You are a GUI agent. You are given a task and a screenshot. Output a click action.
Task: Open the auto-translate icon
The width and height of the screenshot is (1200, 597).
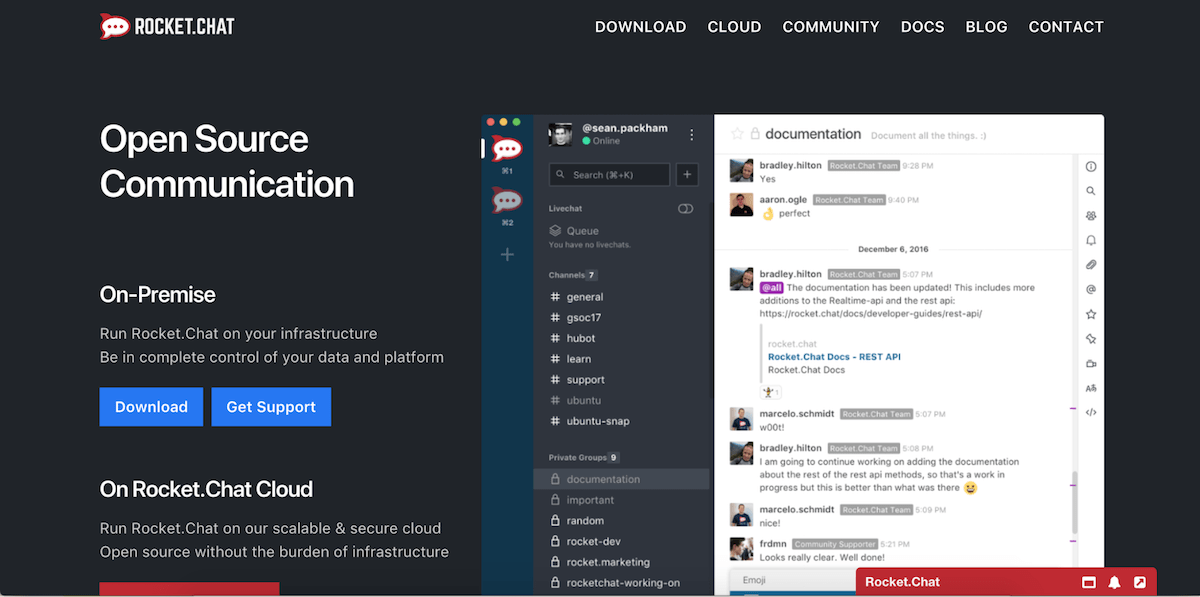click(x=1091, y=388)
